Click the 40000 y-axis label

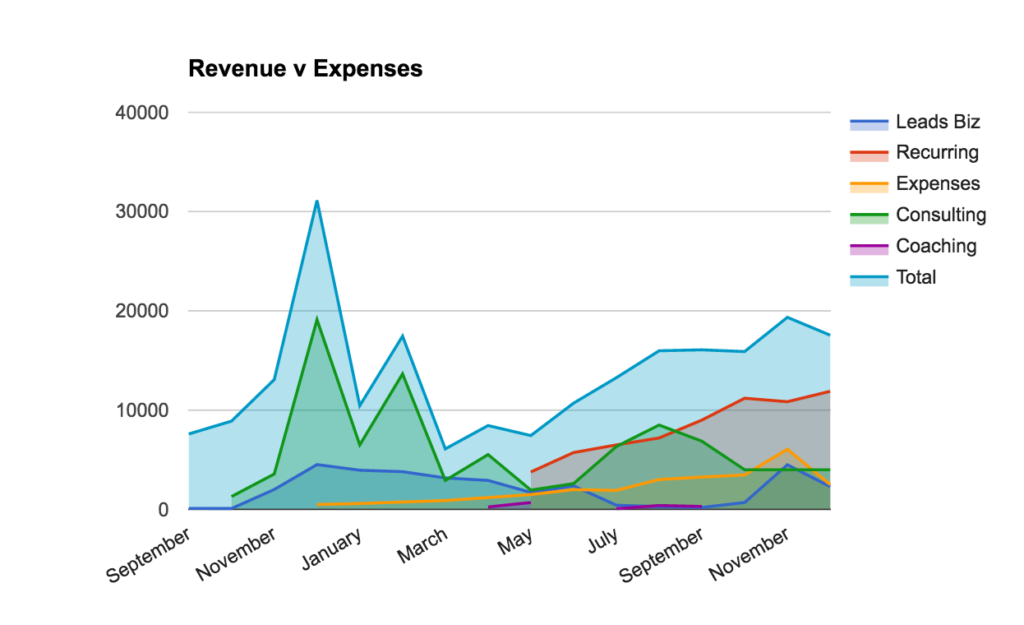(x=142, y=113)
